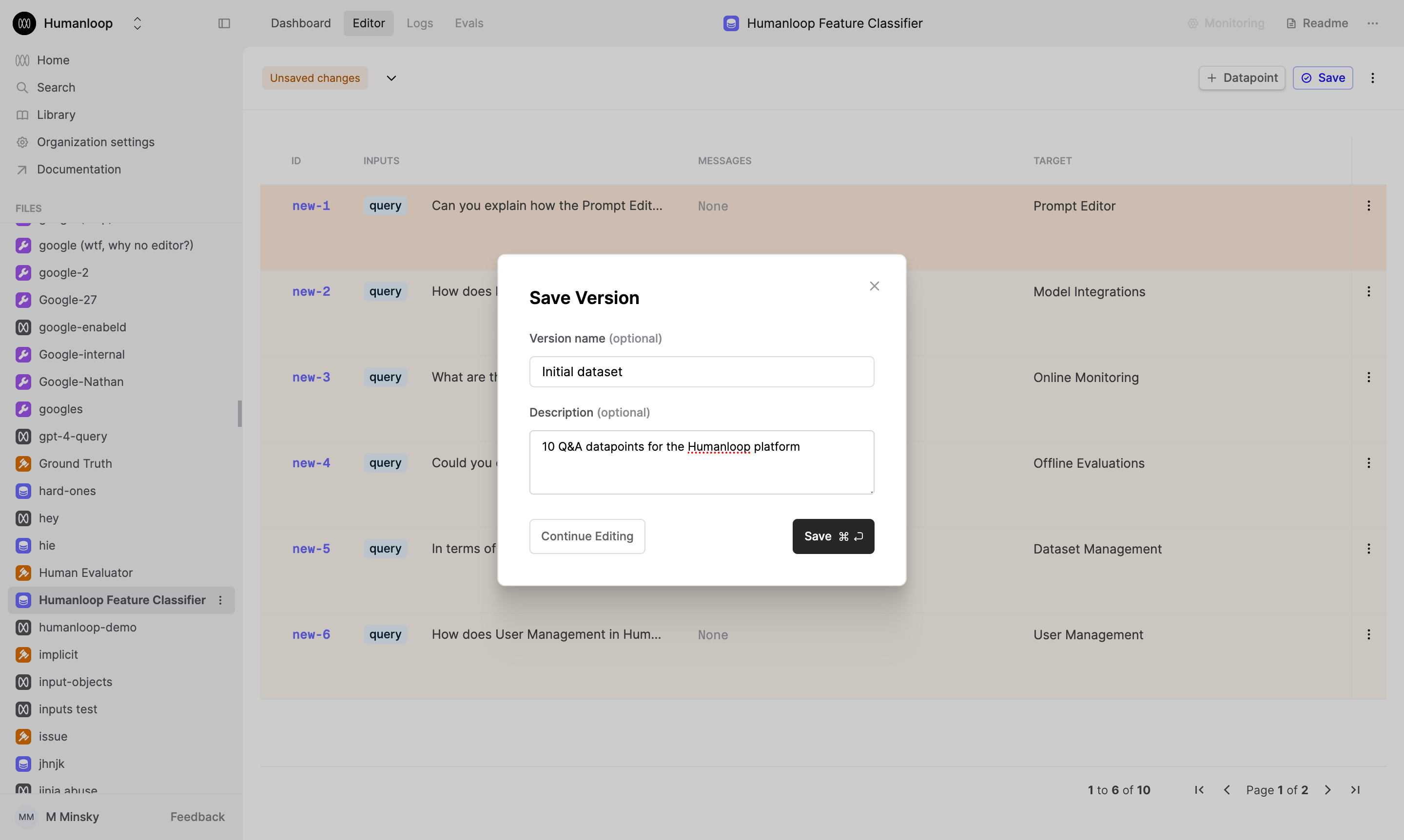Click Continue Editing button
This screenshot has width=1404, height=840.
click(x=587, y=536)
